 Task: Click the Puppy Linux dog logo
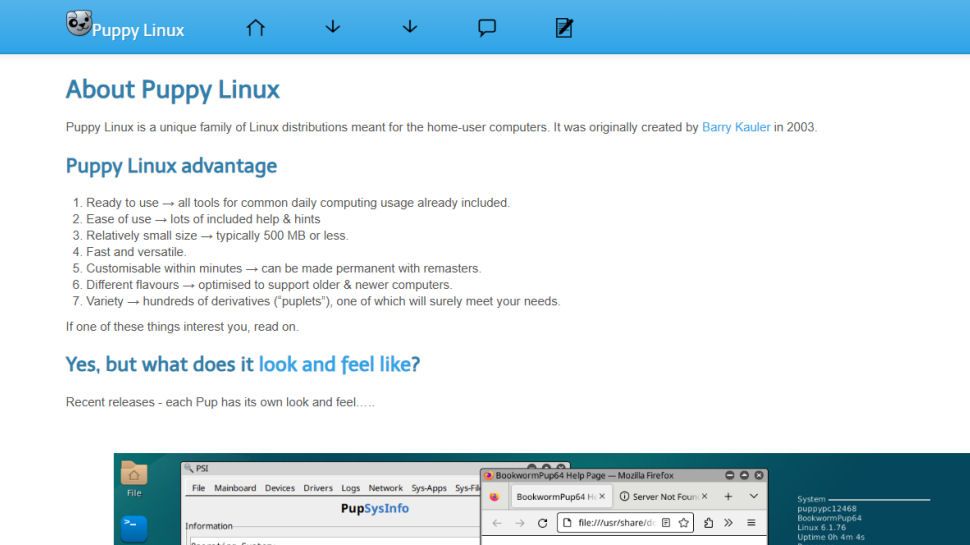[78, 23]
